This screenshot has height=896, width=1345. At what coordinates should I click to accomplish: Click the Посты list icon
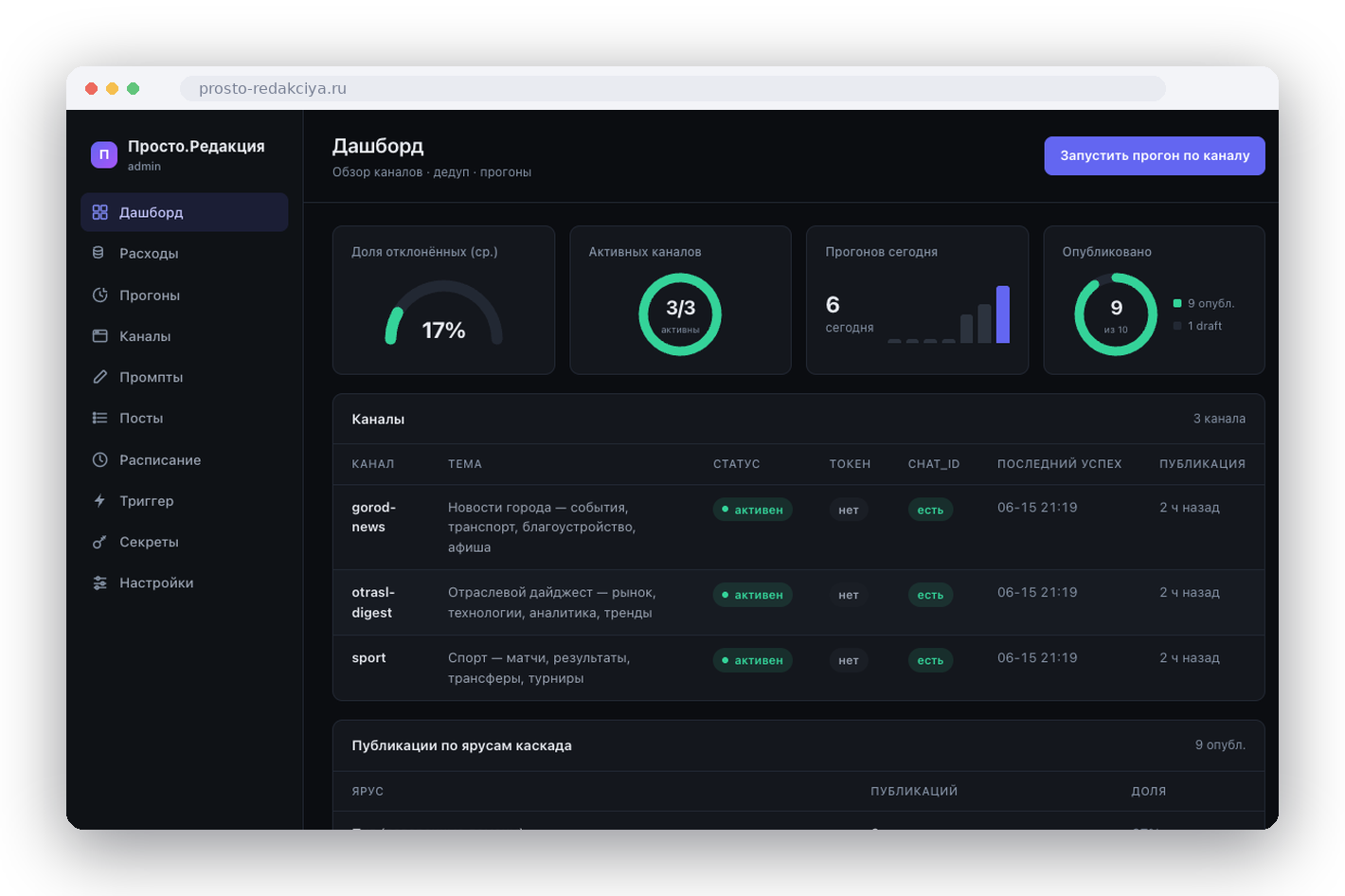click(x=99, y=418)
